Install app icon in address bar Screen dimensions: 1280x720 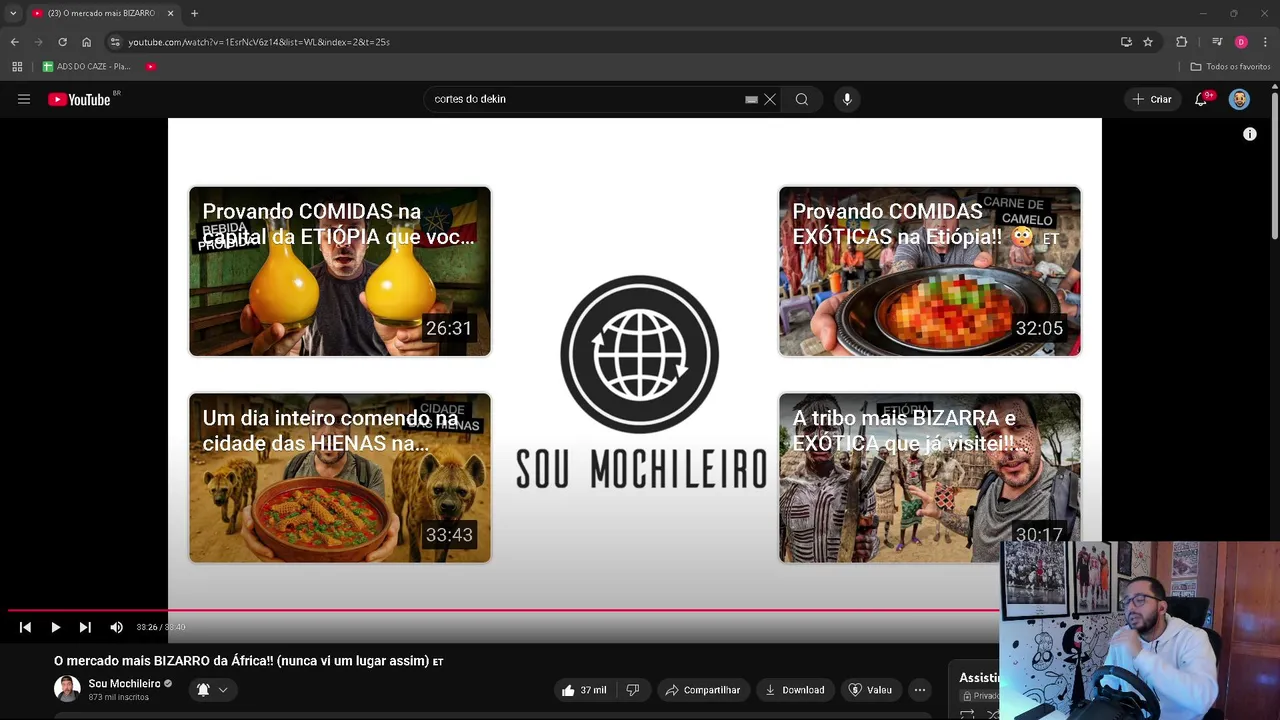click(x=1126, y=42)
